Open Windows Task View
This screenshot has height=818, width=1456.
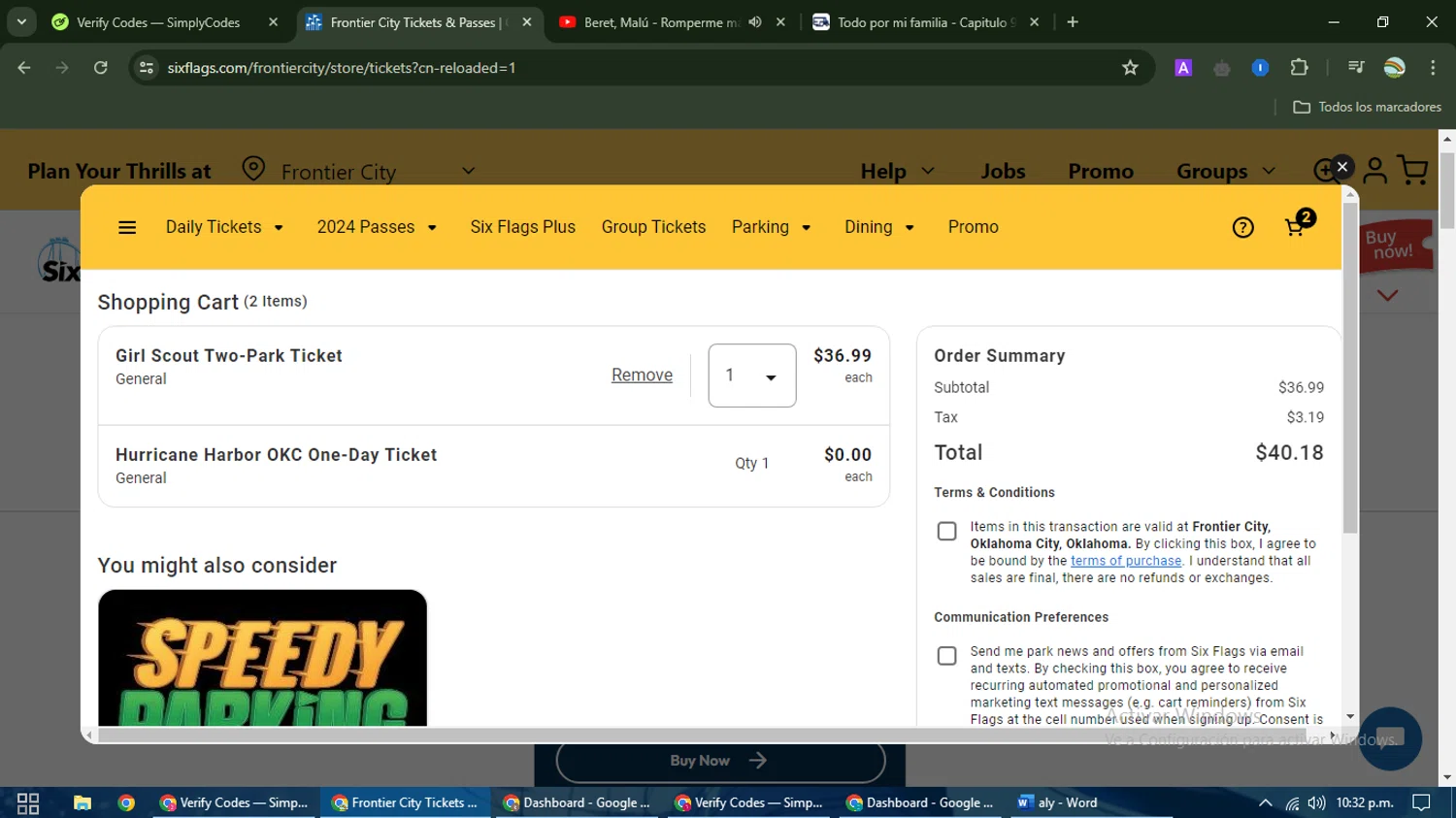coord(28,802)
